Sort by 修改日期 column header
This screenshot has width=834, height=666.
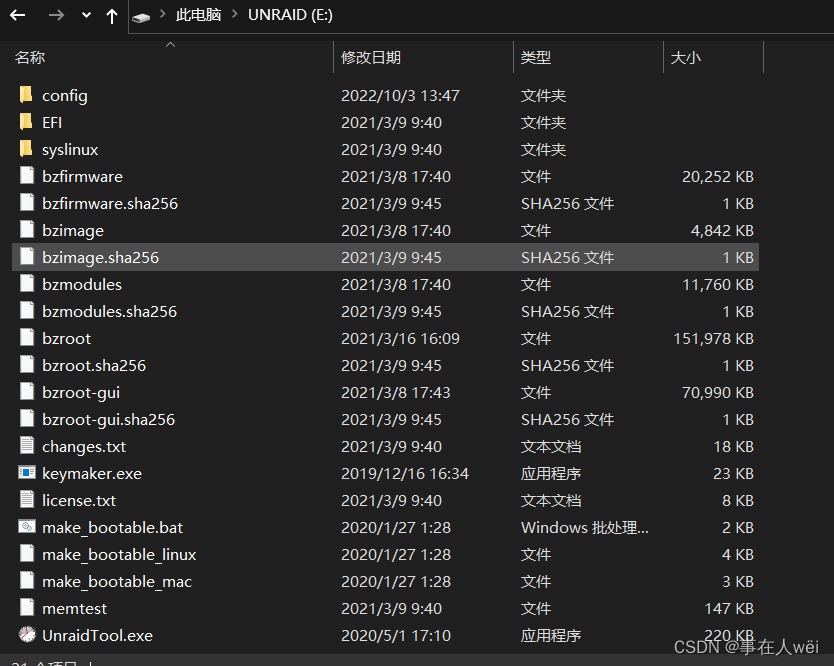click(371, 57)
